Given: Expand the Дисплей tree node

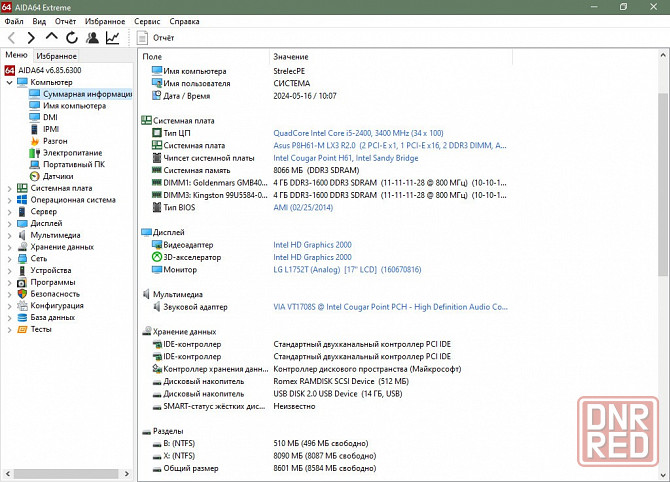Looking at the screenshot, I should (9, 223).
